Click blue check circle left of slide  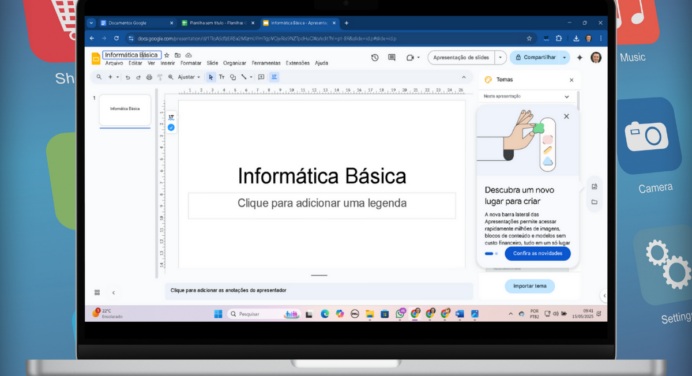pos(171,128)
